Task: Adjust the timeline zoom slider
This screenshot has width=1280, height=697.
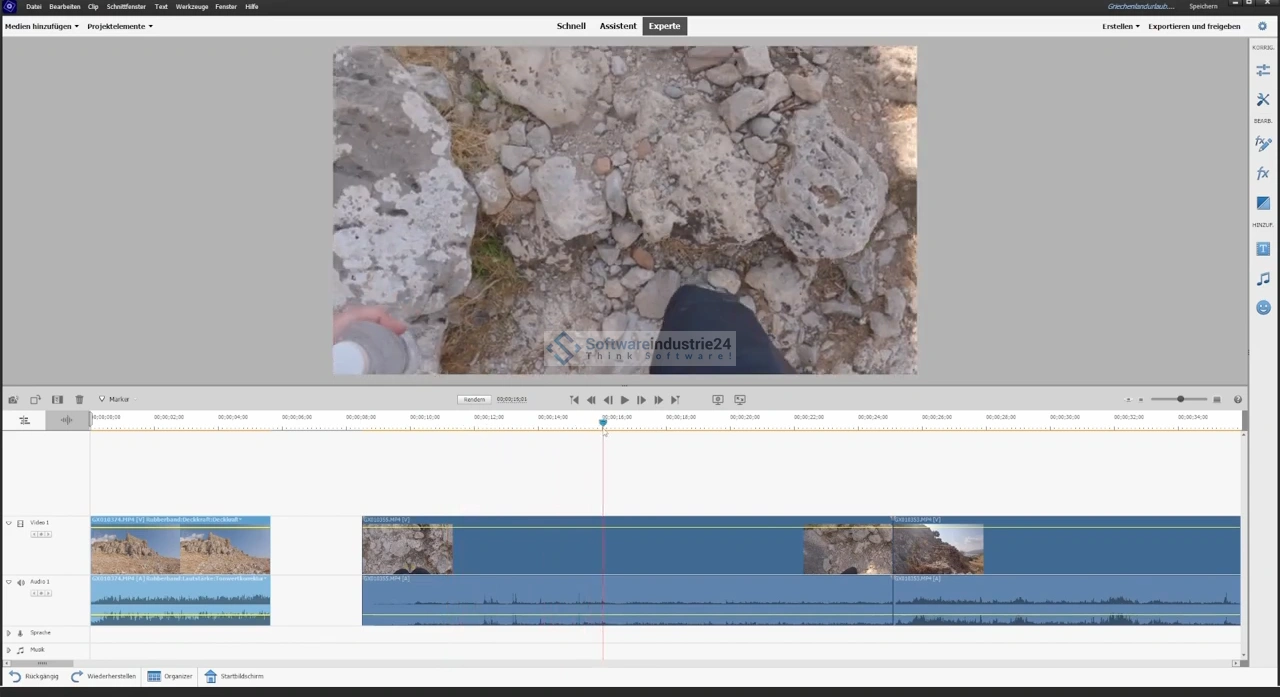Action: (x=1180, y=400)
